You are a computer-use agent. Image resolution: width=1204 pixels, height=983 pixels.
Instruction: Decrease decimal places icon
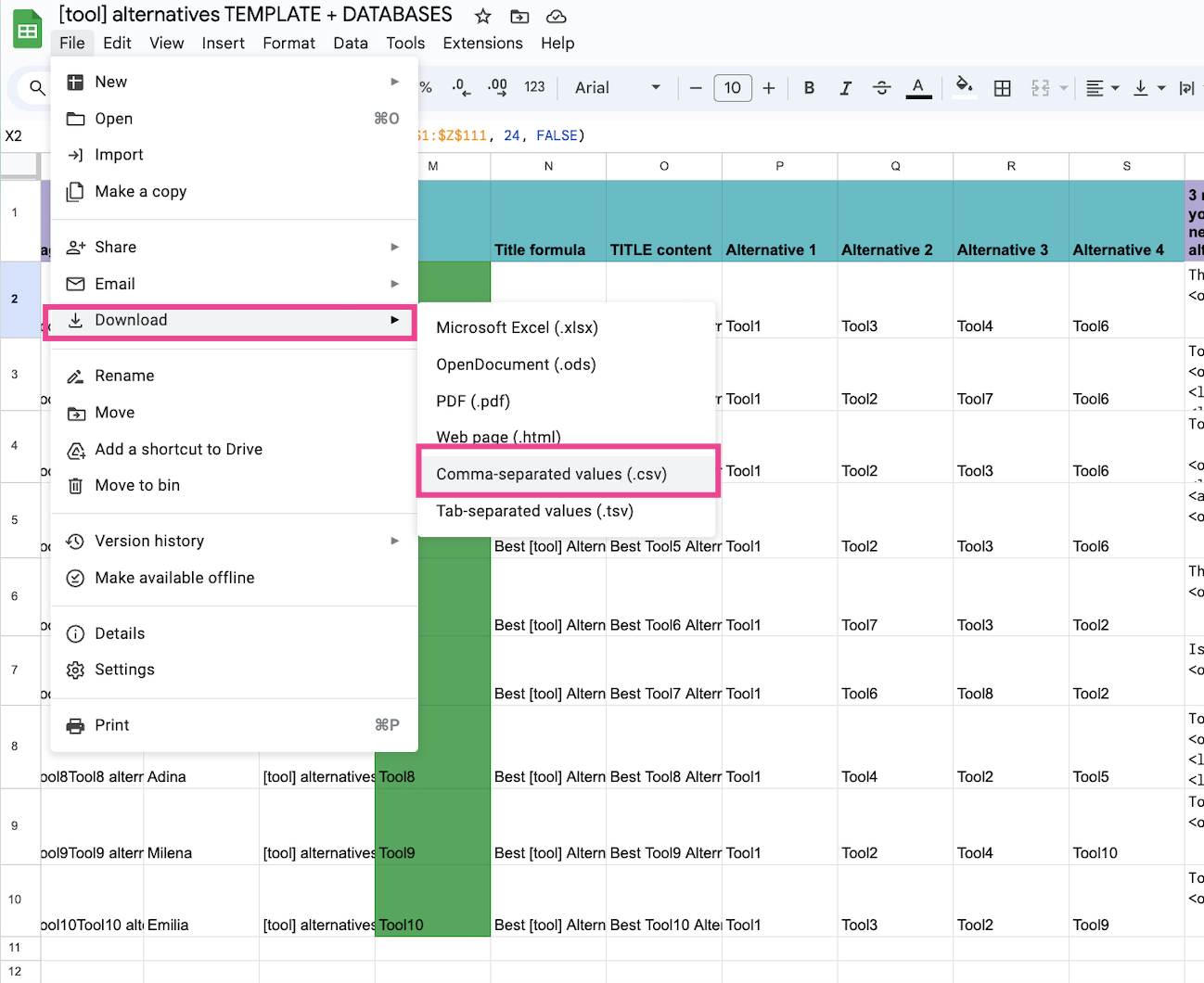460,87
